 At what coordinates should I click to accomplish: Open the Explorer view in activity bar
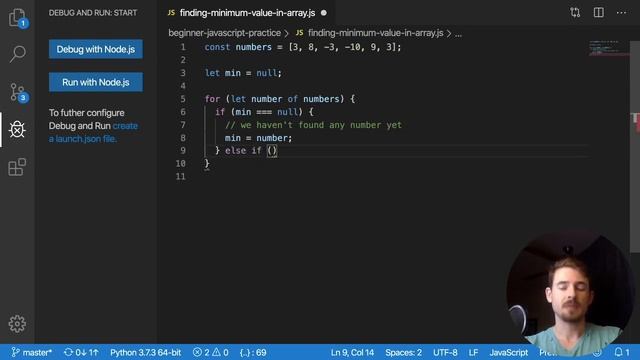[x=17, y=18]
